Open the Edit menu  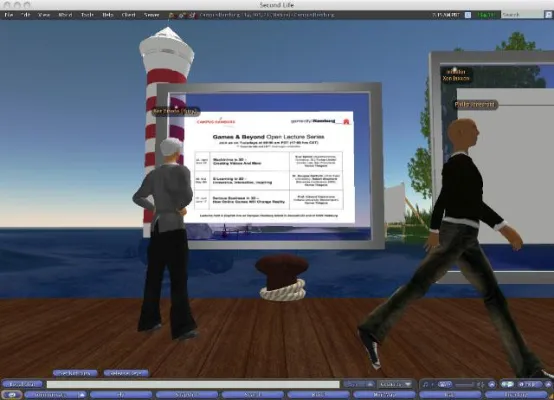point(25,15)
